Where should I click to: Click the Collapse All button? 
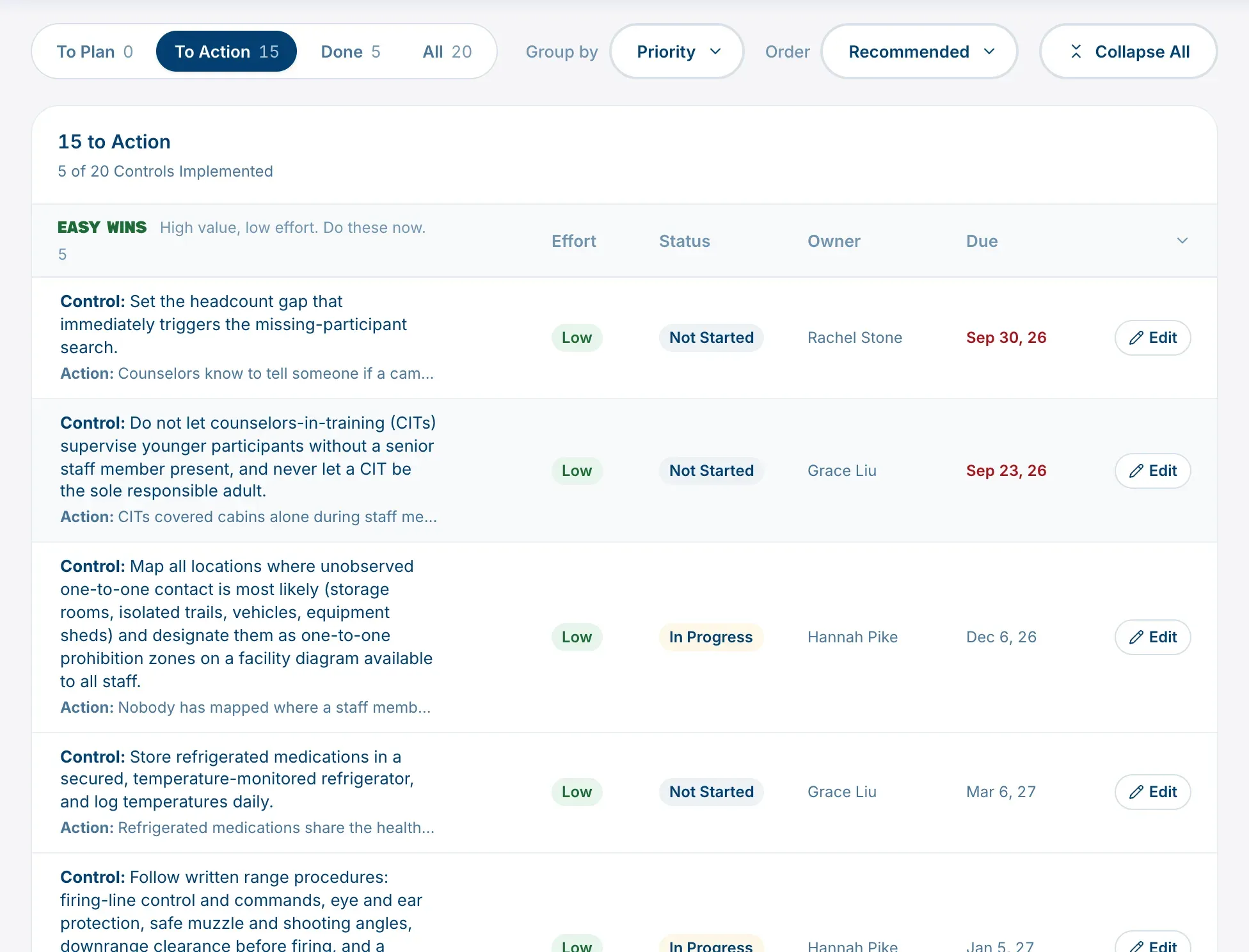(1129, 52)
